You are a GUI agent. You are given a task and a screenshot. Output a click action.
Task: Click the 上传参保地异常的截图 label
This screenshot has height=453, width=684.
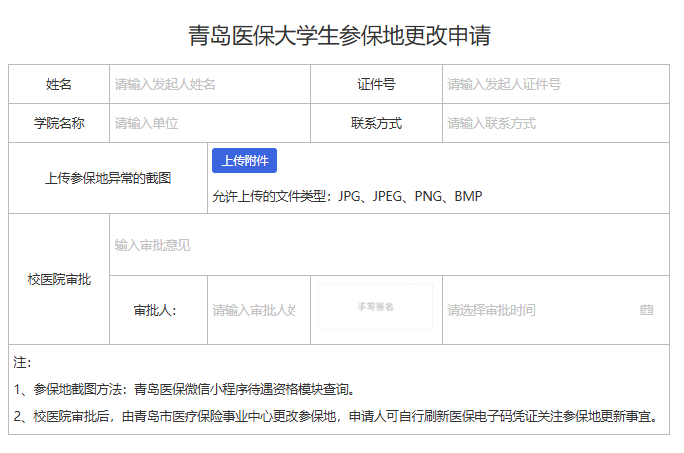108,178
